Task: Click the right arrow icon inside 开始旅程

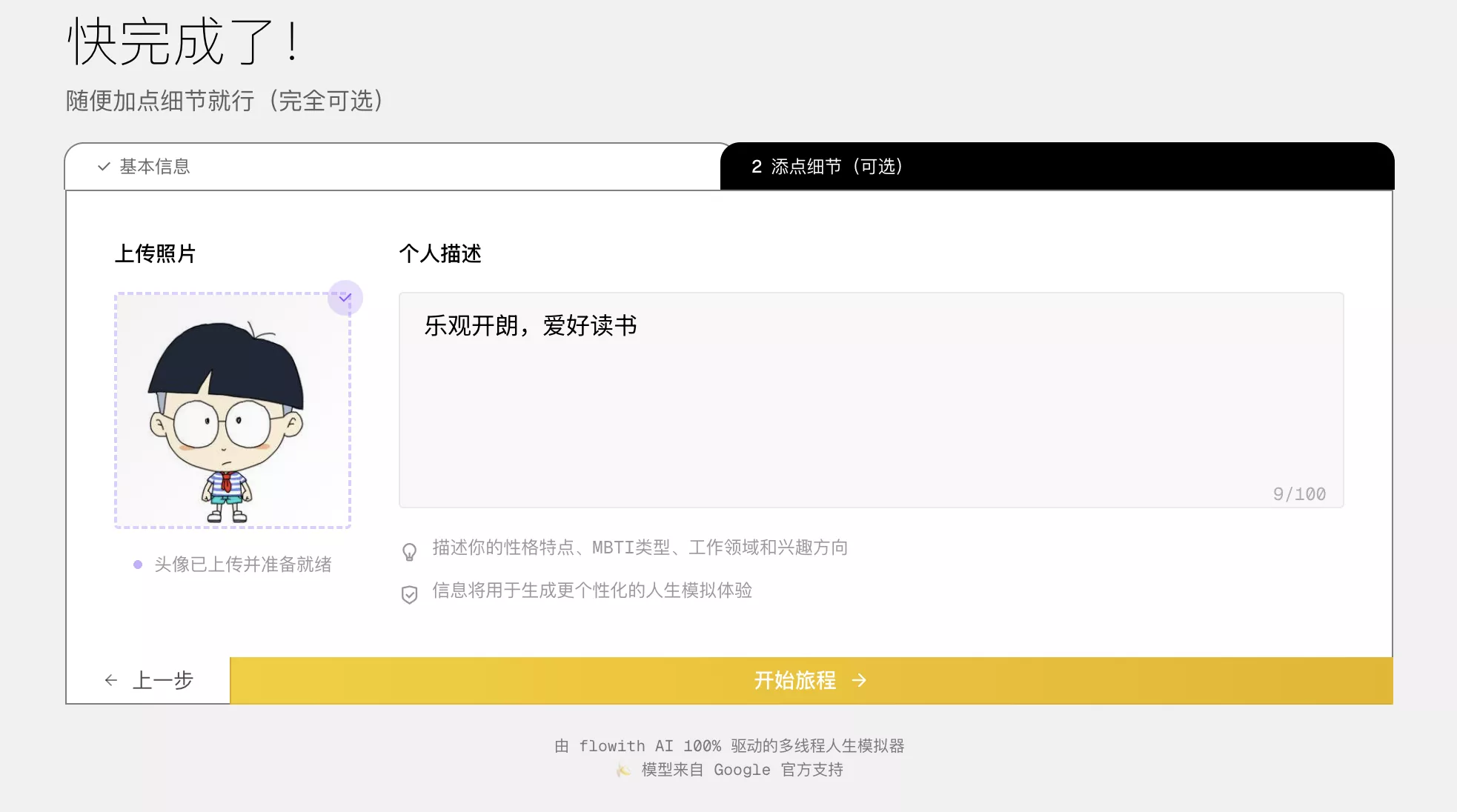Action: (860, 681)
